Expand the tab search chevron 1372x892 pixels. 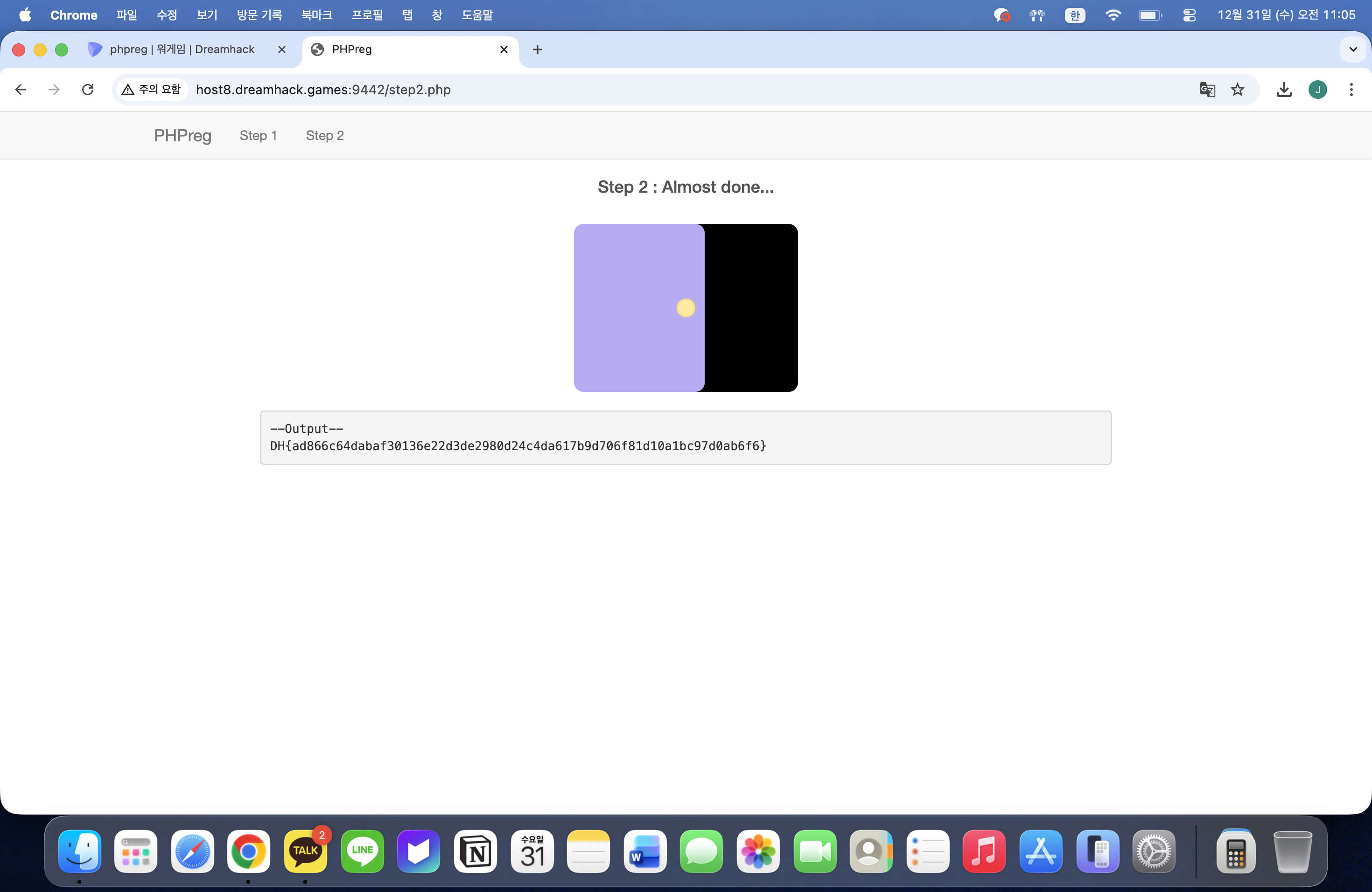click(x=1353, y=49)
